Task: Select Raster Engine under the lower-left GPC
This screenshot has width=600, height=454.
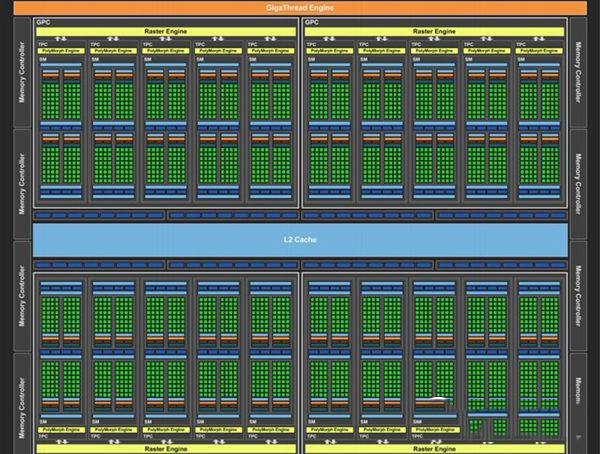Action: (166, 449)
